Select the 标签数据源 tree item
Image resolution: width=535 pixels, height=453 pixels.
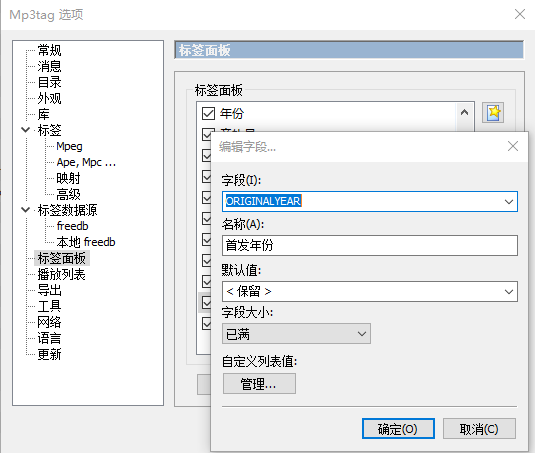[68, 210]
